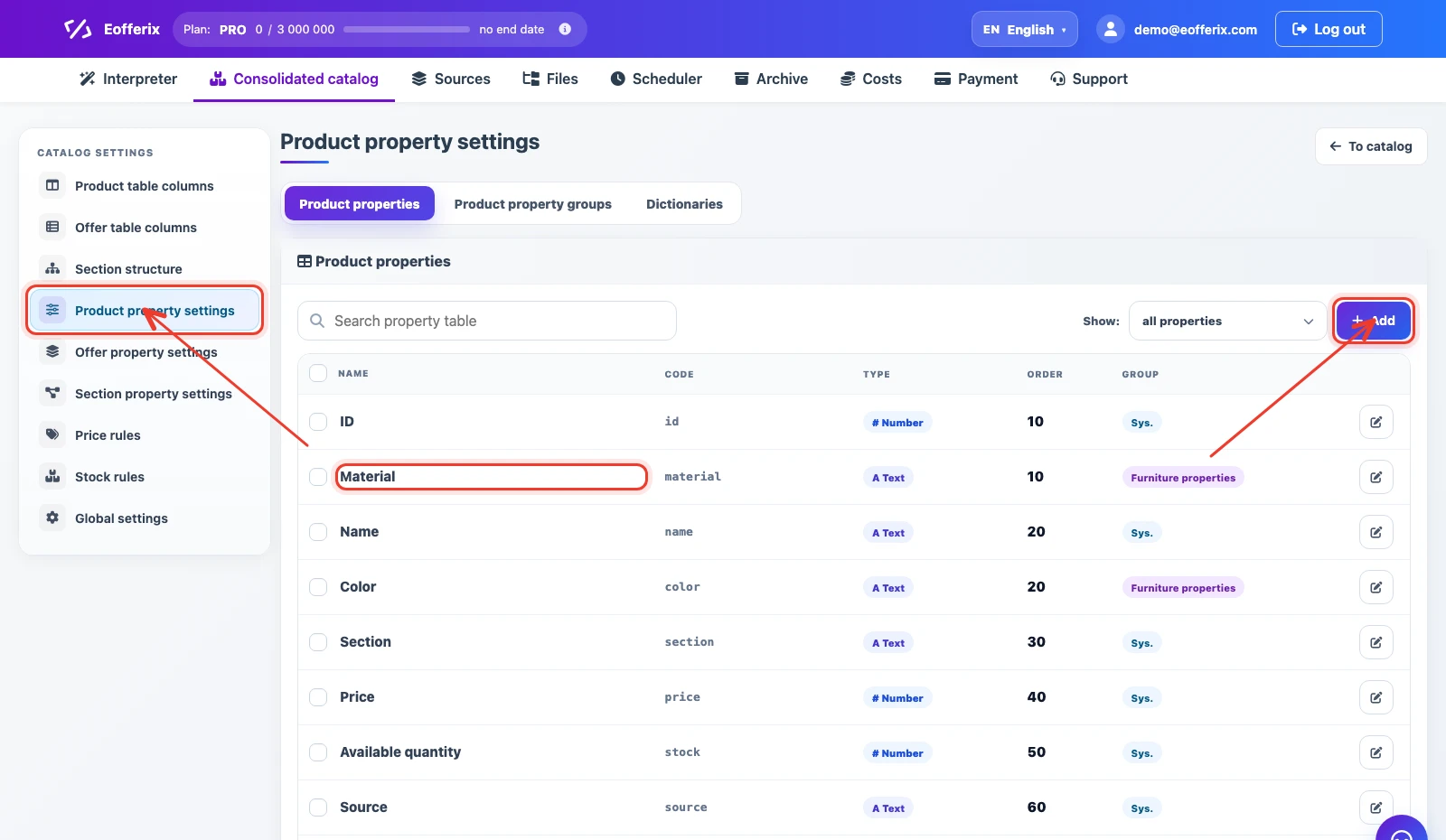Screen dimensions: 1446x840
Task: Open Global settings link
Action: 121,518
